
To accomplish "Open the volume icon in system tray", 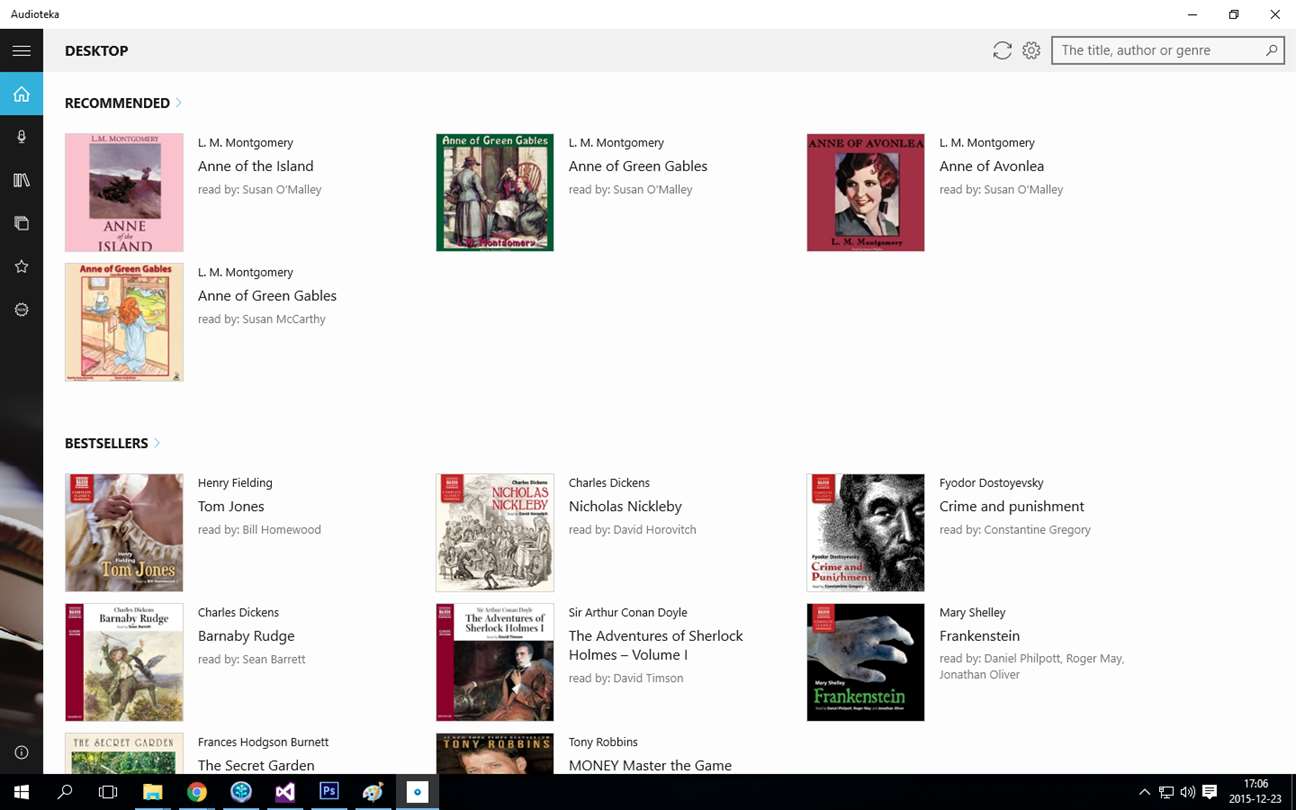I will (1187, 792).
